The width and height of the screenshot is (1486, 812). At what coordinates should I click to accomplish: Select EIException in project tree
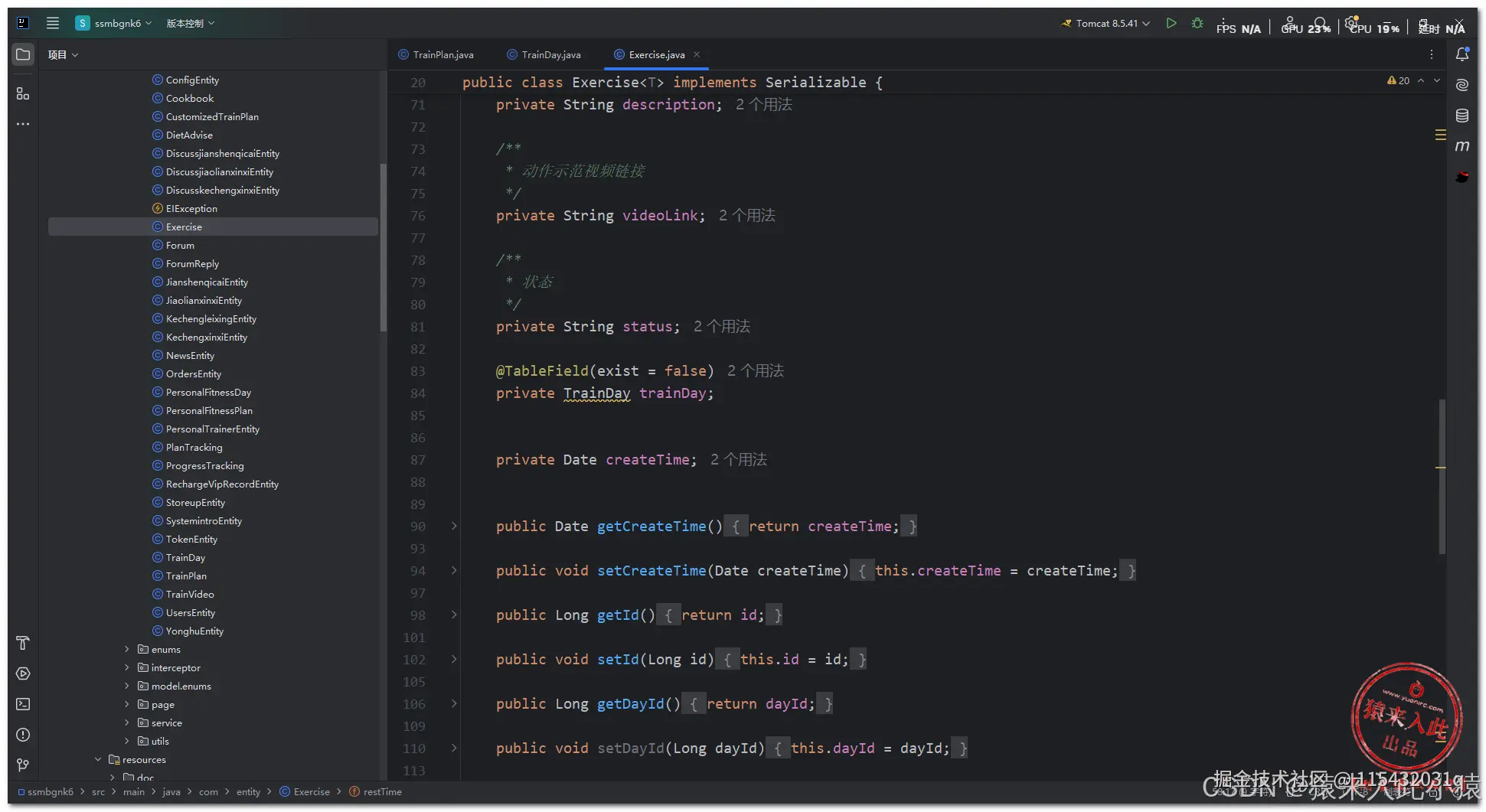[191, 208]
